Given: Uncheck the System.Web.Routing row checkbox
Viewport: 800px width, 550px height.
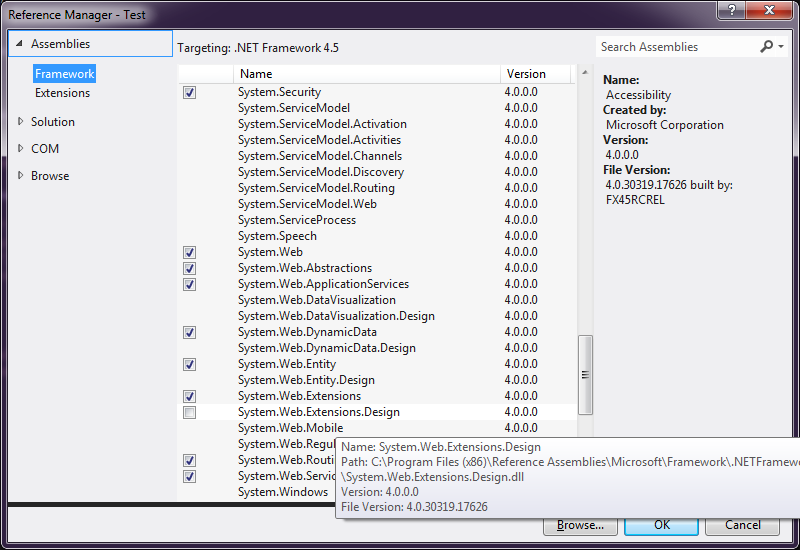Looking at the screenshot, I should [189, 460].
